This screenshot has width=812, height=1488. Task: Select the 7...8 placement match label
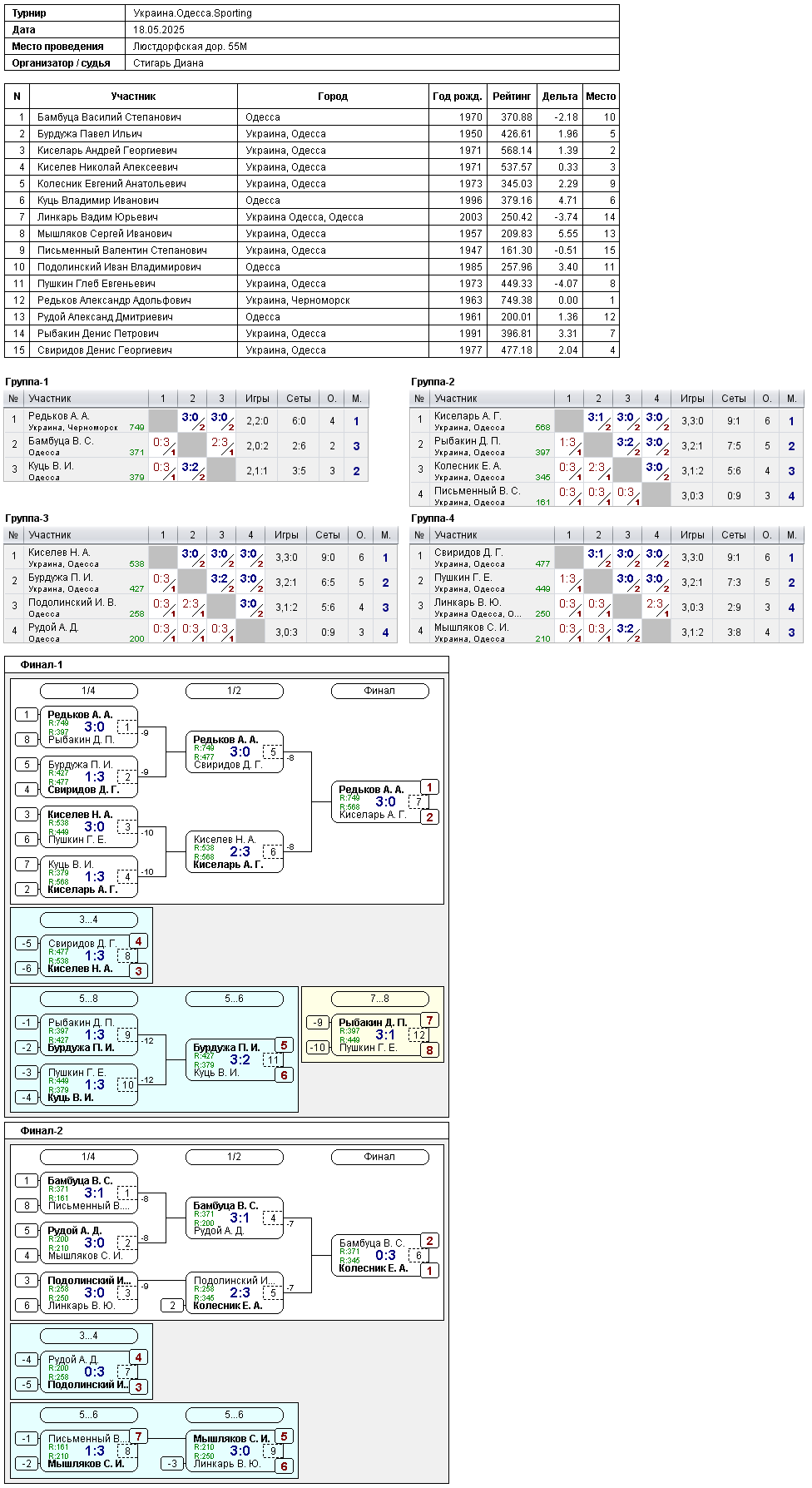[x=380, y=999]
